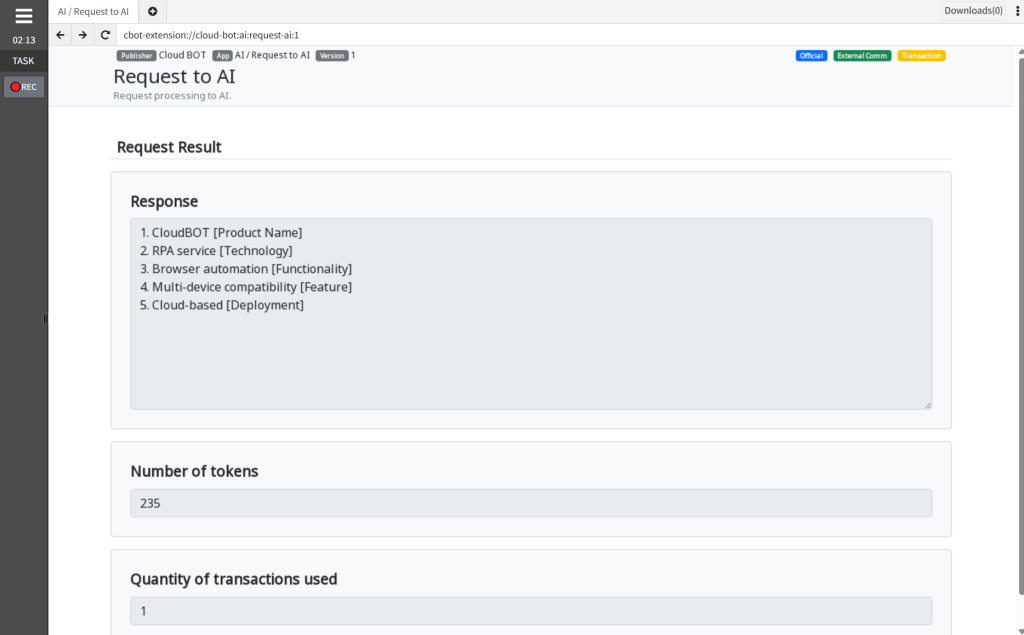The width and height of the screenshot is (1024, 635).
Task: Click the Publisher badge
Action: [136, 56]
